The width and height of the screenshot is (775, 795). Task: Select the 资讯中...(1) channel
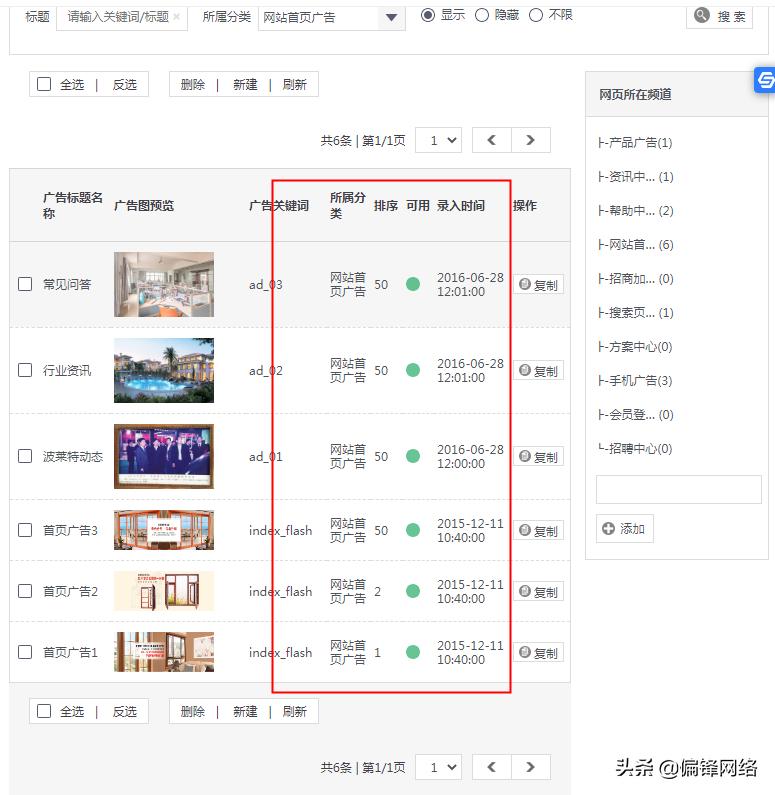point(636,176)
